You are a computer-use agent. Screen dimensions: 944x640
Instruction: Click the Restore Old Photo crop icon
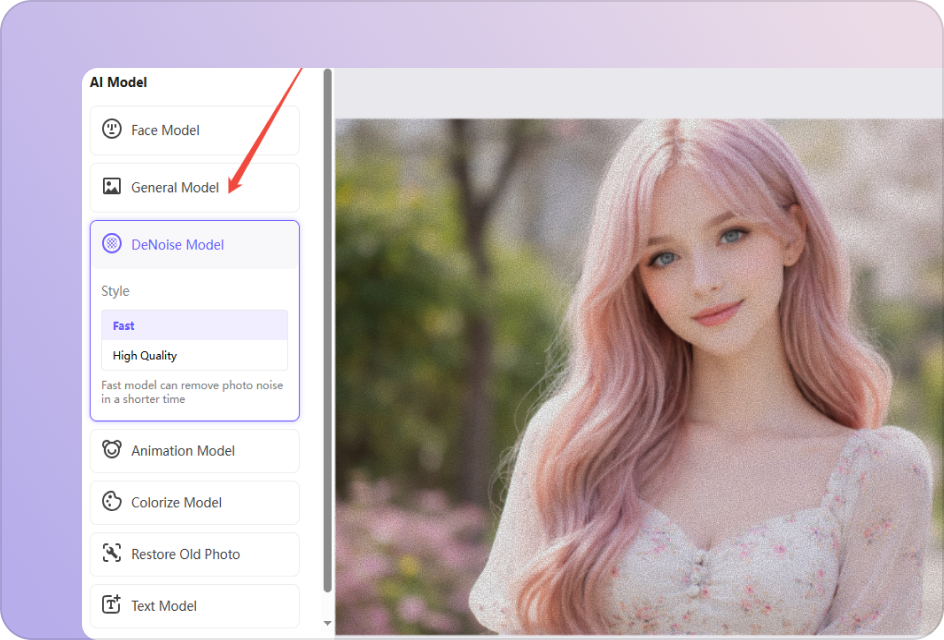coord(114,554)
